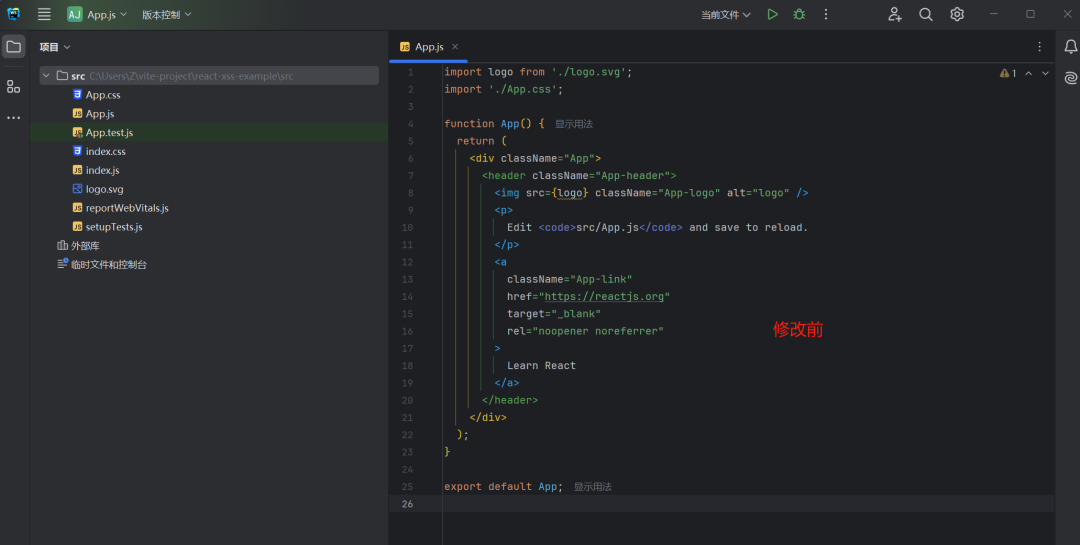Click the "_blank" target value
The image size is (1080, 545).
[576, 314]
